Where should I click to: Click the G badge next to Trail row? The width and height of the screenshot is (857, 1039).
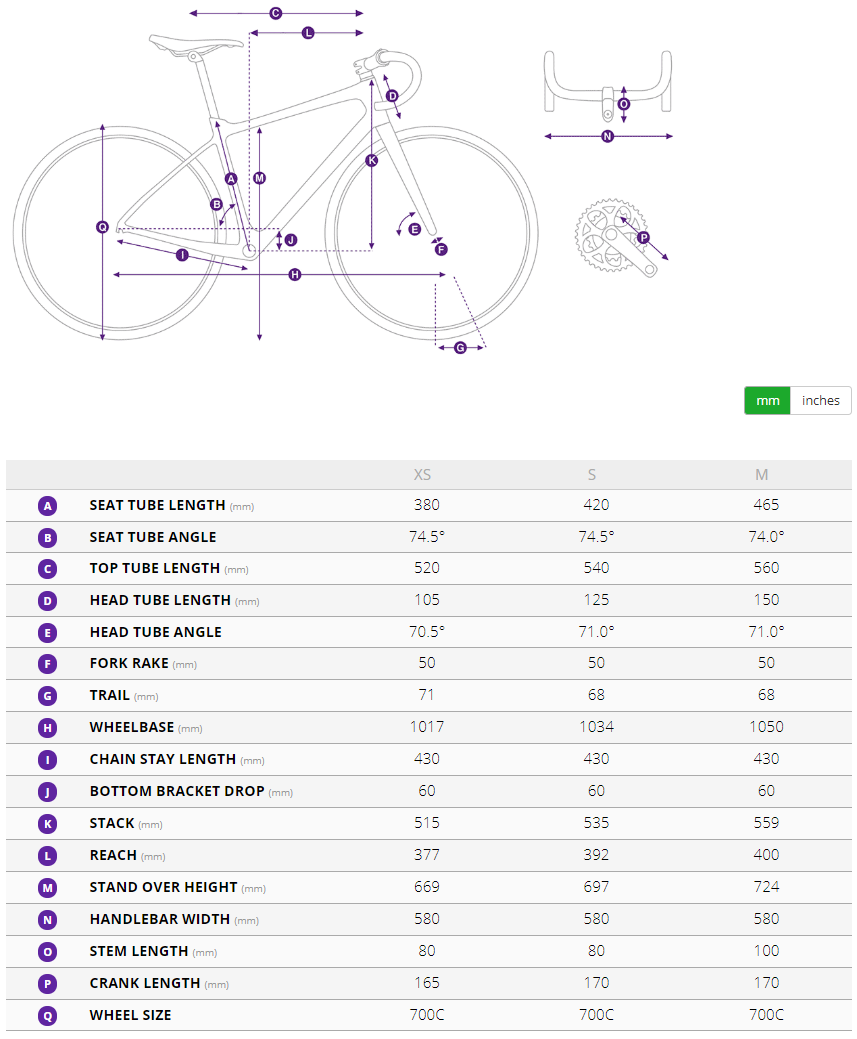click(48, 696)
